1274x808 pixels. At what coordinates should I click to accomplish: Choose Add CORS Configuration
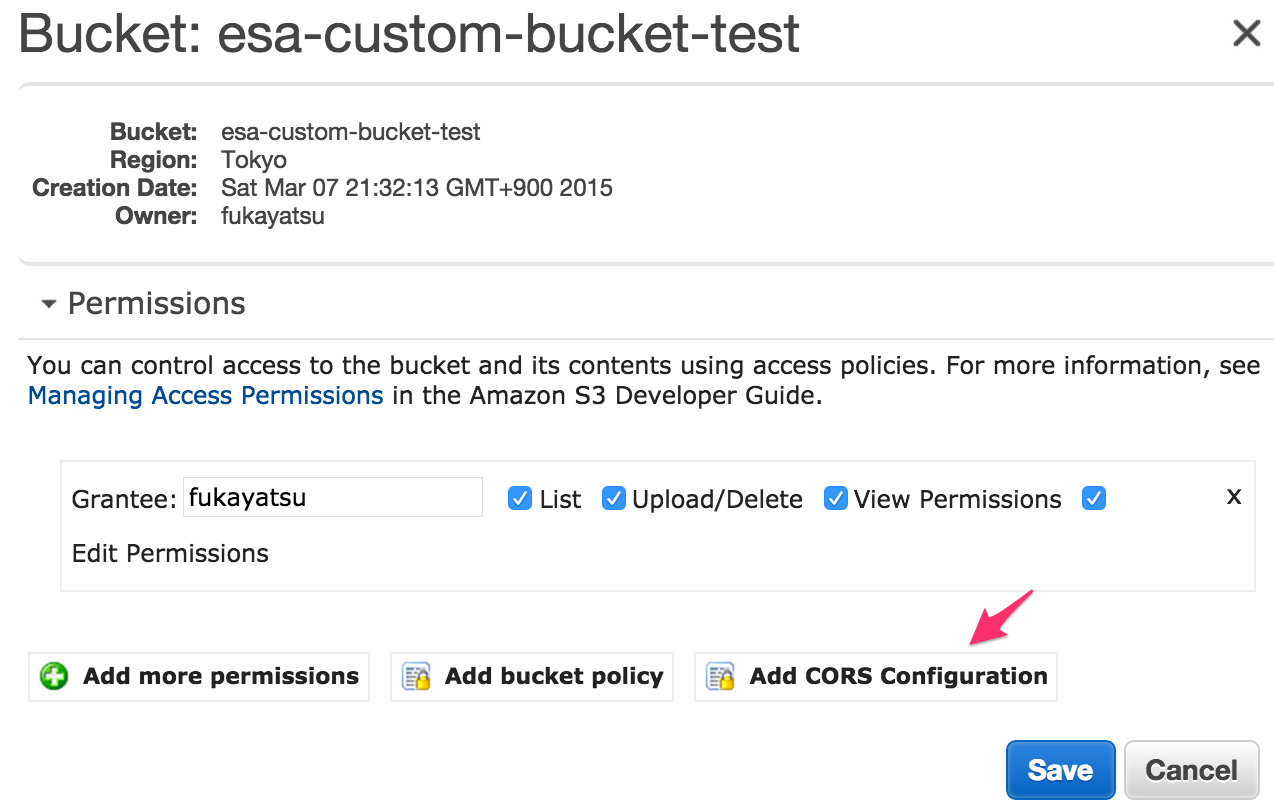876,677
